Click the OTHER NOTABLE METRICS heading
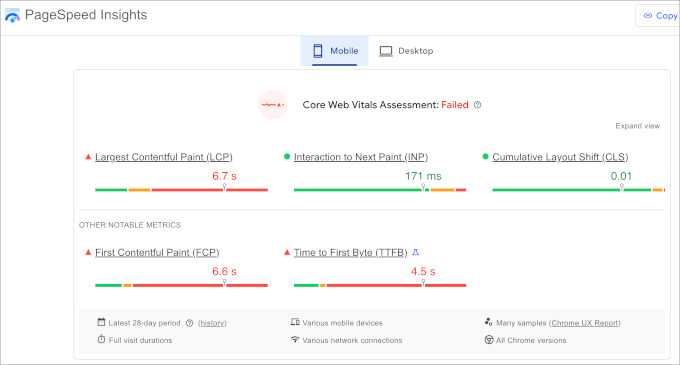The image size is (680, 365). 130,225
